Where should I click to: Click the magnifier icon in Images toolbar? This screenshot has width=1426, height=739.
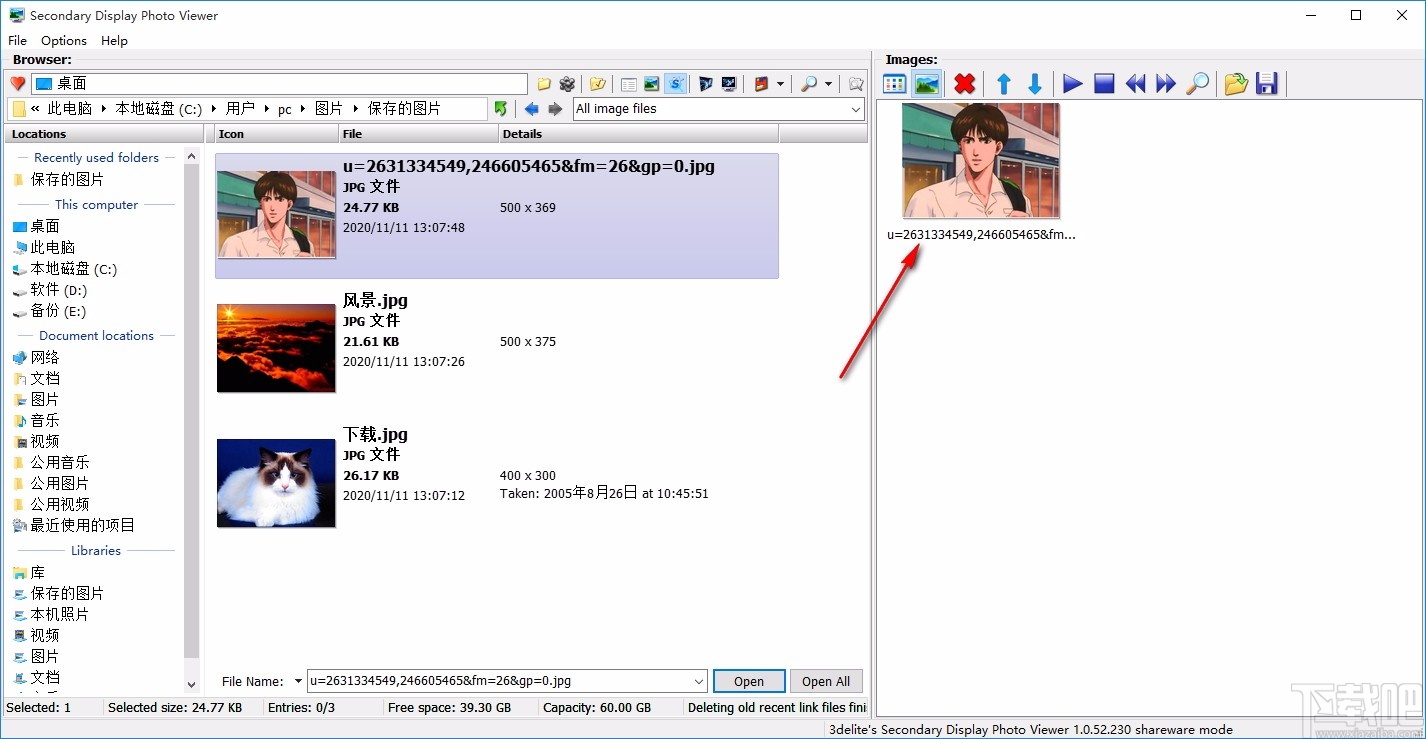[x=1197, y=84]
